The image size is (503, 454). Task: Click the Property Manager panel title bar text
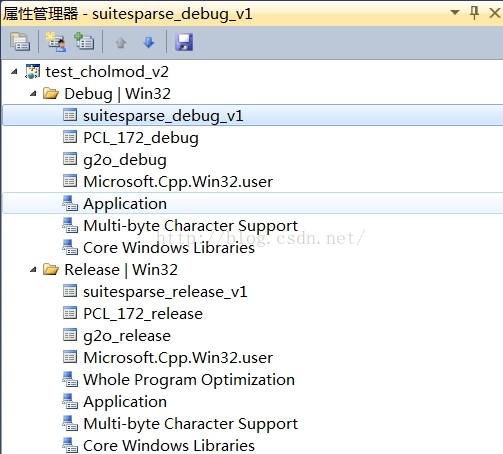127,14
